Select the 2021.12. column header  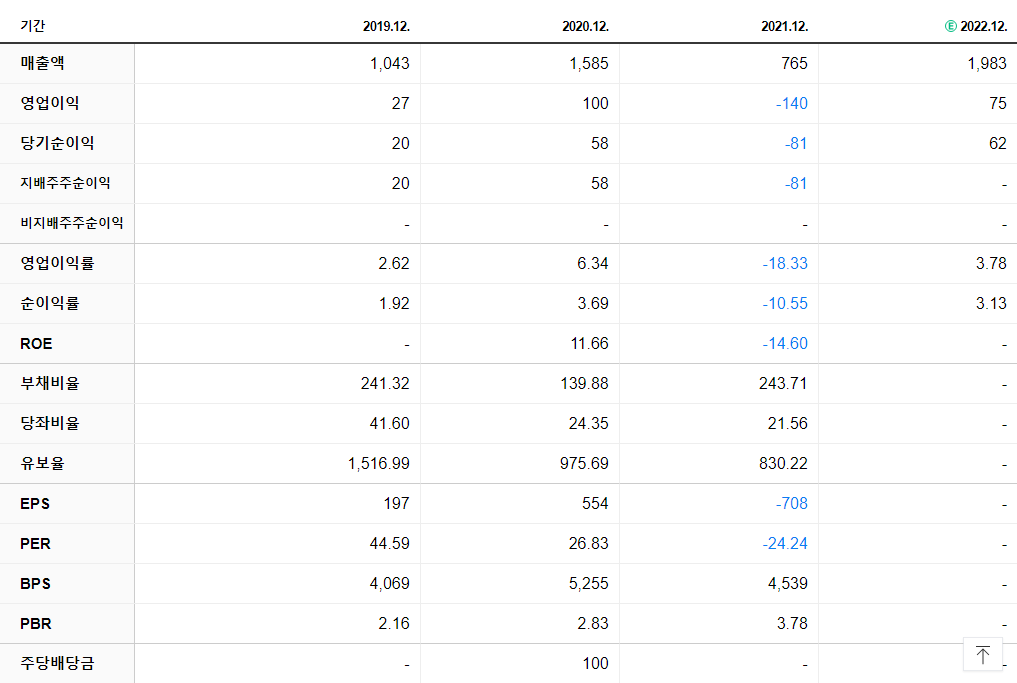point(784,27)
